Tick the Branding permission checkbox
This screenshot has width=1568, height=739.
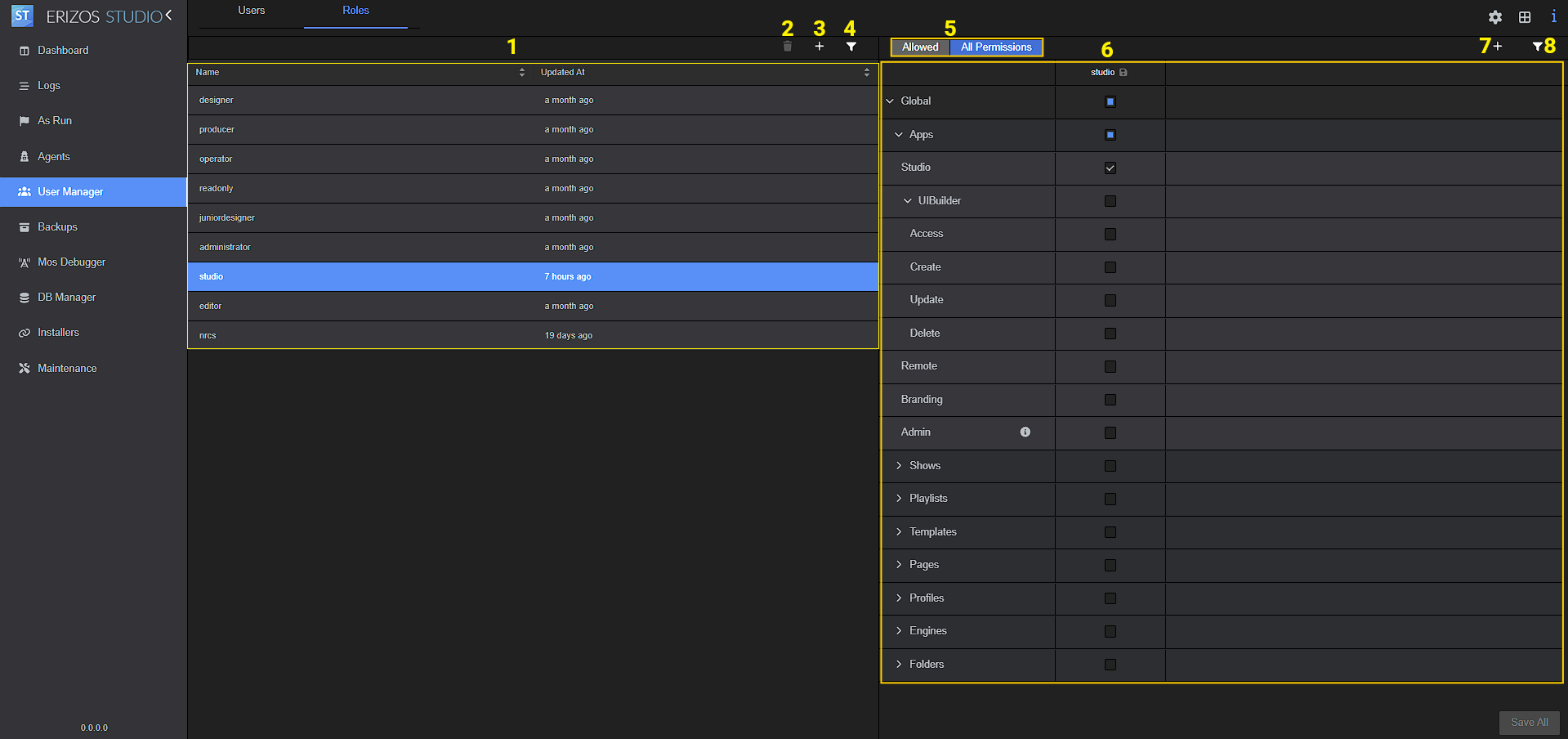tap(1110, 400)
